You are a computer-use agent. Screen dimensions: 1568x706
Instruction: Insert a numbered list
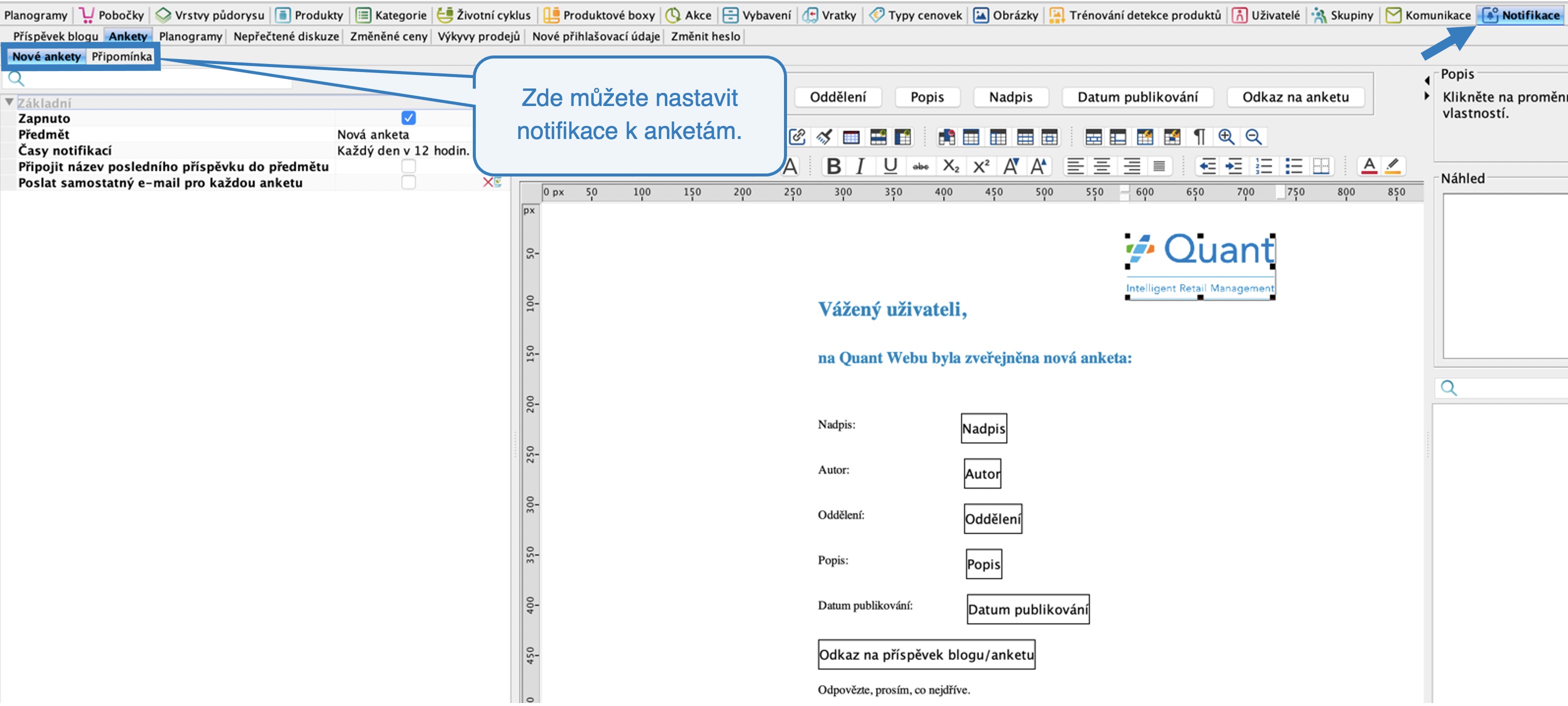pyautogui.click(x=1264, y=166)
